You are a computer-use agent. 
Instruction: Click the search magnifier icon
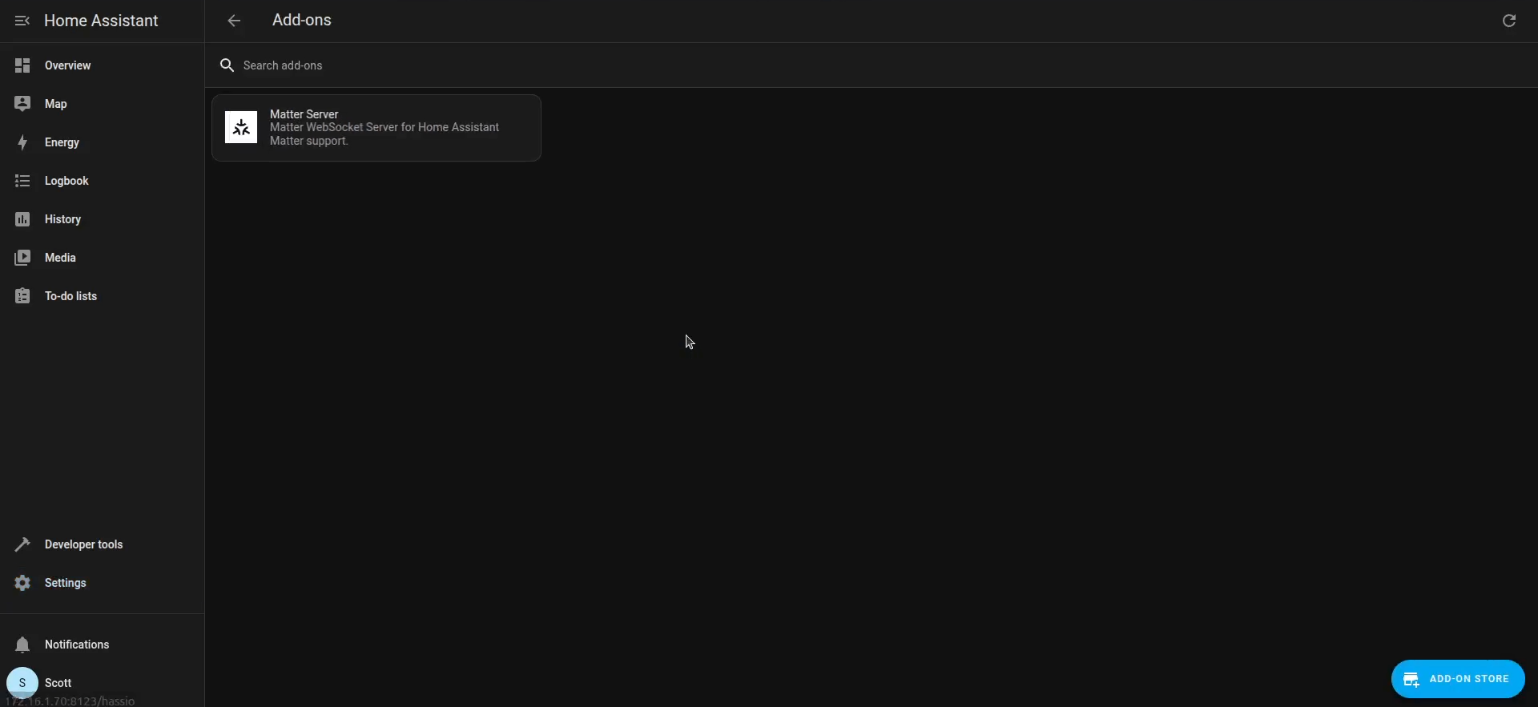(x=227, y=66)
